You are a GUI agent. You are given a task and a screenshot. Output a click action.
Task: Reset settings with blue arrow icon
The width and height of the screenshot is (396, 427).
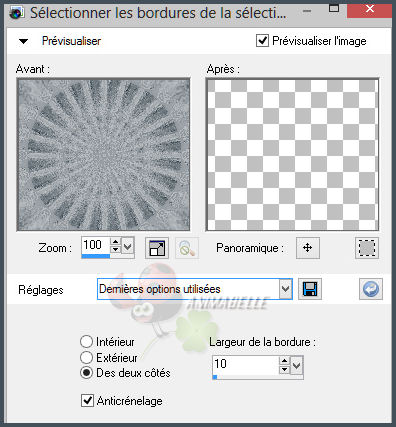(371, 289)
